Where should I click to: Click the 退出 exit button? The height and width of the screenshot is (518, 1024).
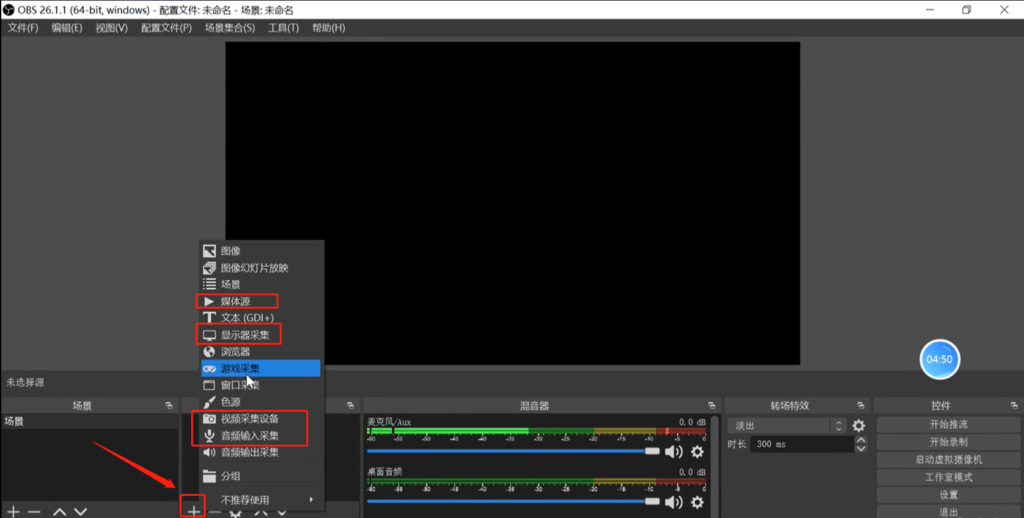click(948, 512)
